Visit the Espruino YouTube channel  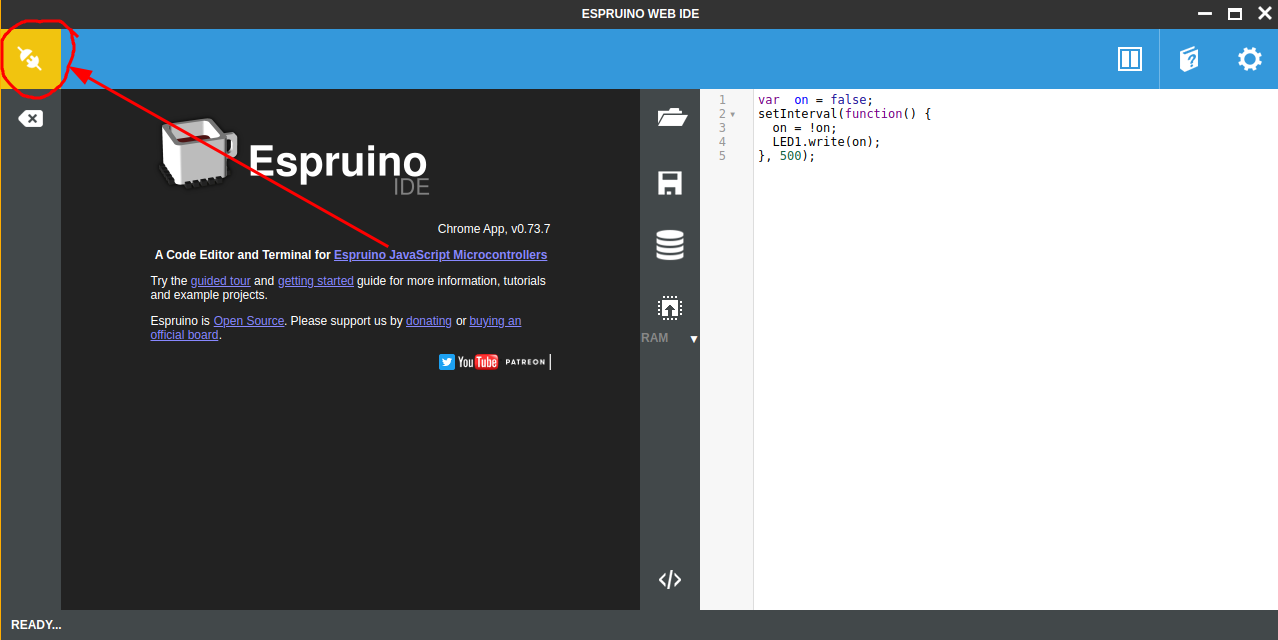478,361
